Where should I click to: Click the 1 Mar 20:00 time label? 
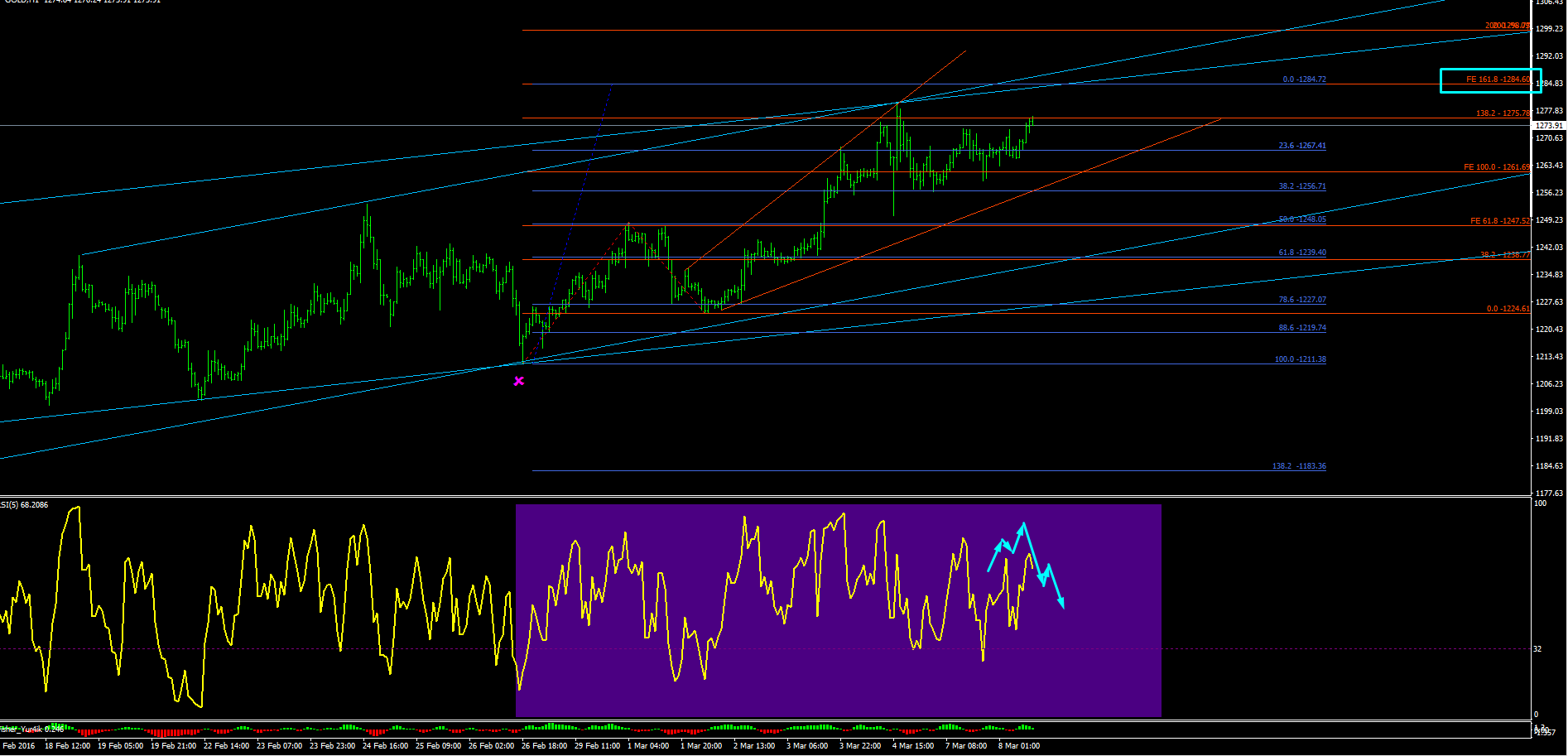(x=701, y=746)
